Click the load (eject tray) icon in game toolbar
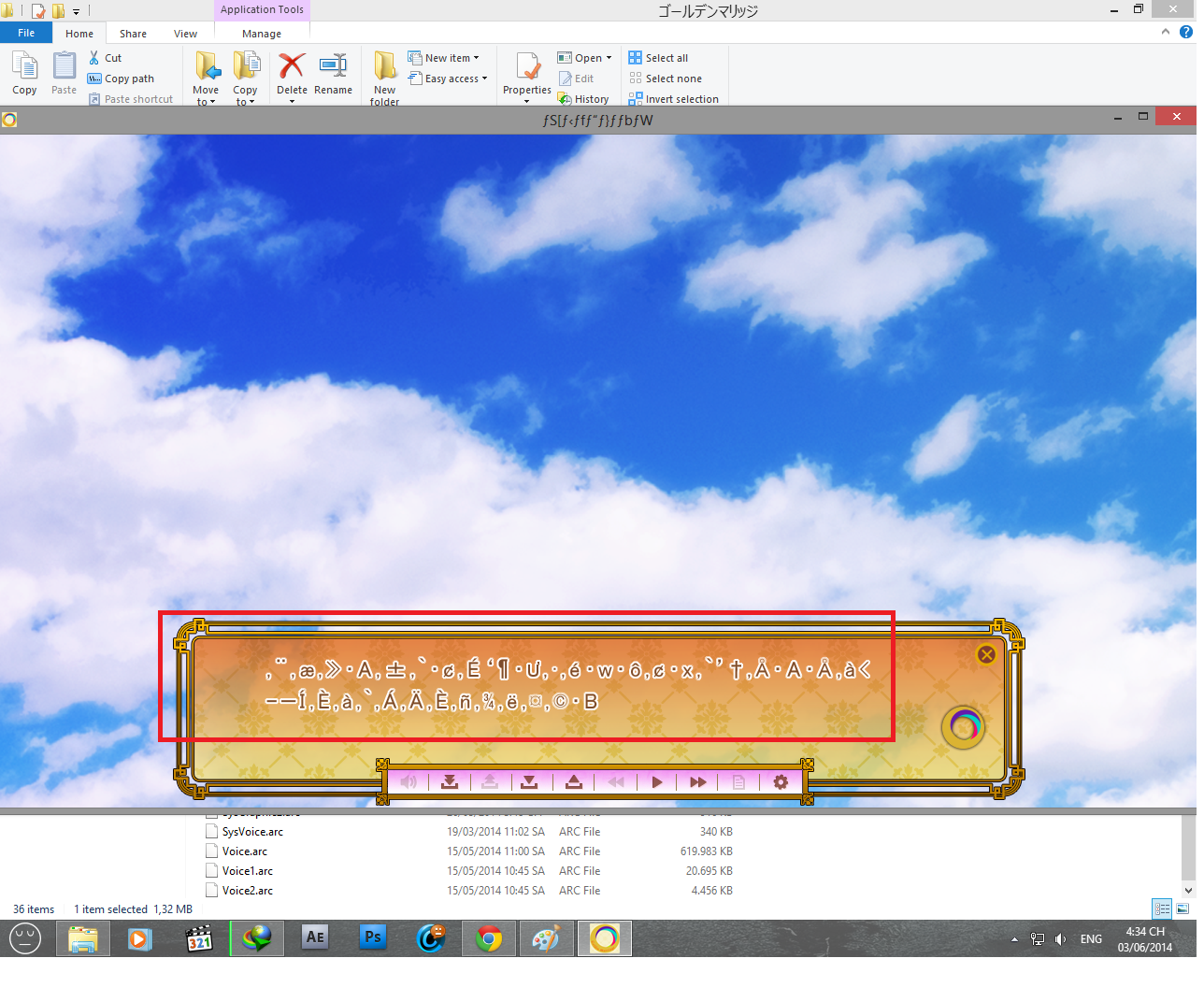Screen dimensions: 1204x987 [x=574, y=781]
